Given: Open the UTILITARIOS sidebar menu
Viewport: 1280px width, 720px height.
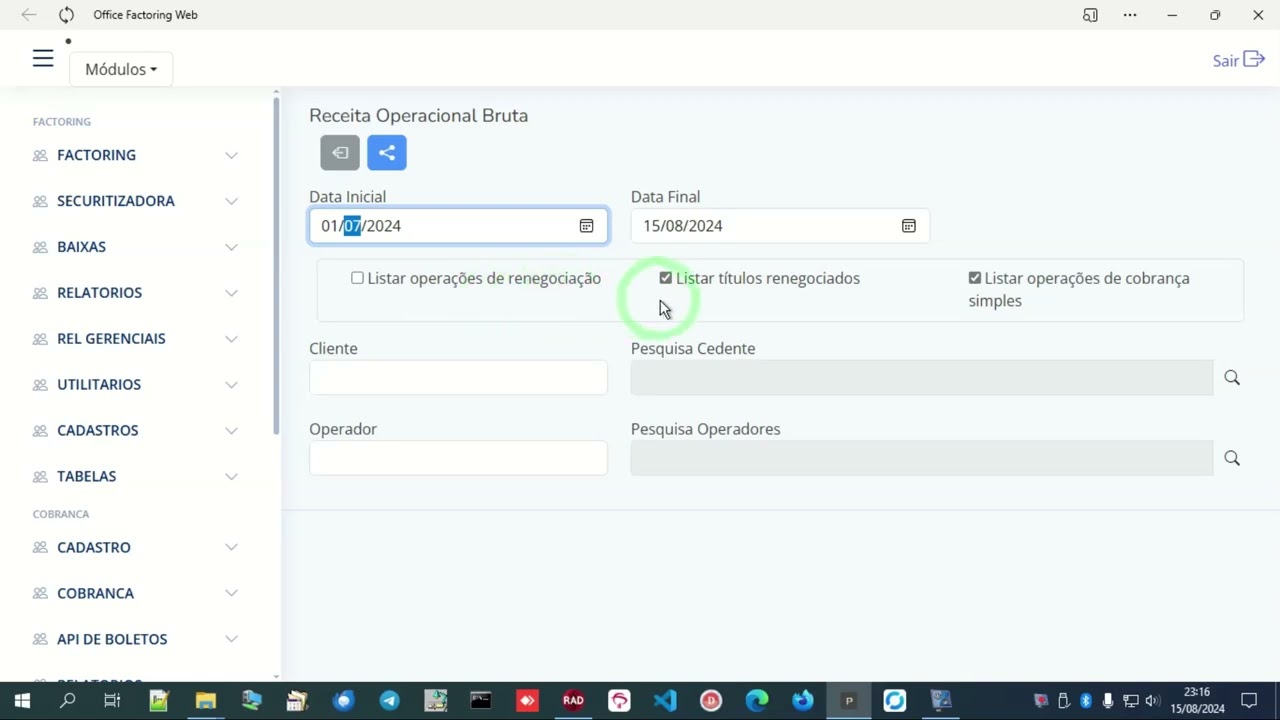Looking at the screenshot, I should click(x=99, y=385).
